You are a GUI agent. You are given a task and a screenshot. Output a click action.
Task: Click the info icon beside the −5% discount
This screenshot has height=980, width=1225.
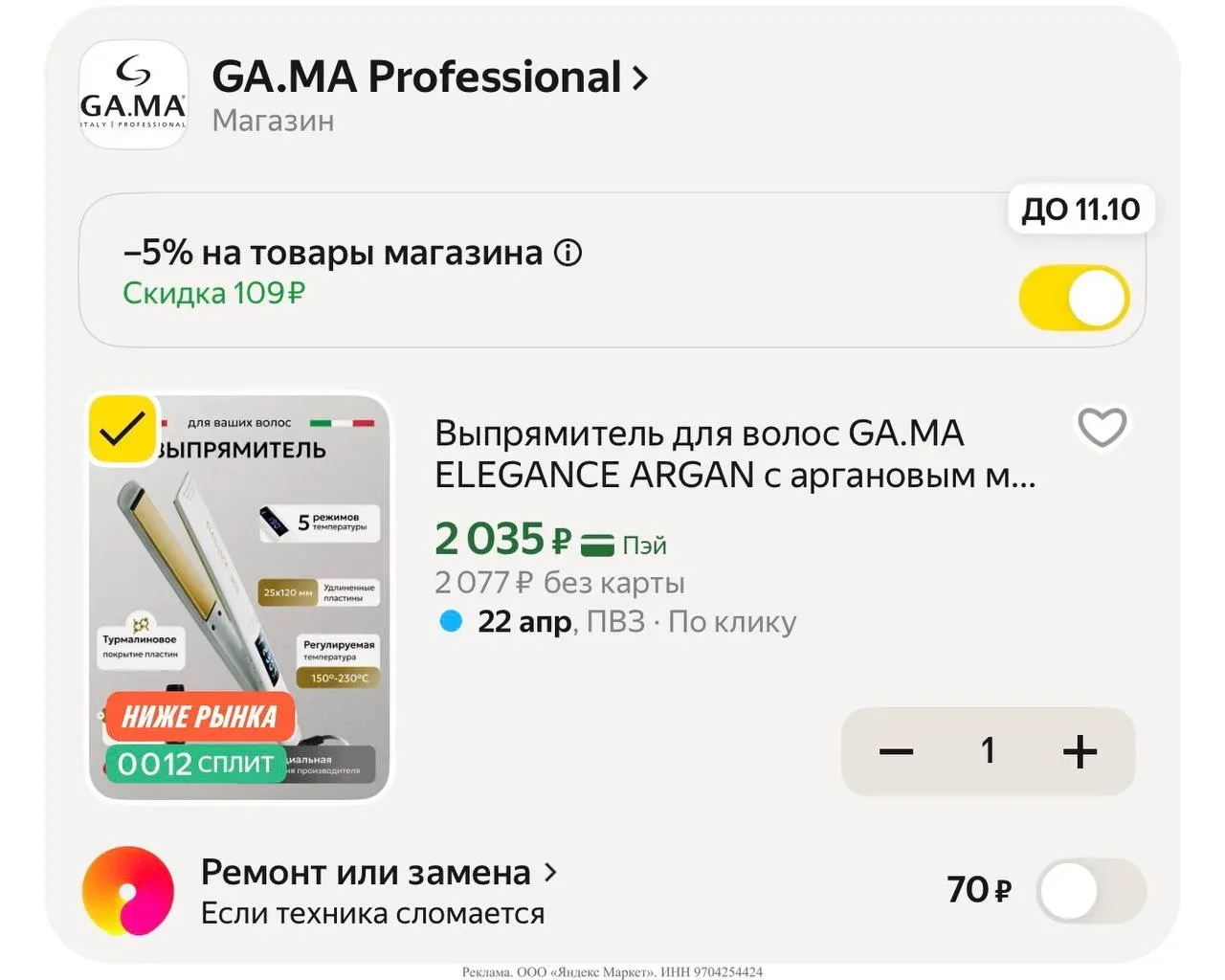tap(568, 254)
